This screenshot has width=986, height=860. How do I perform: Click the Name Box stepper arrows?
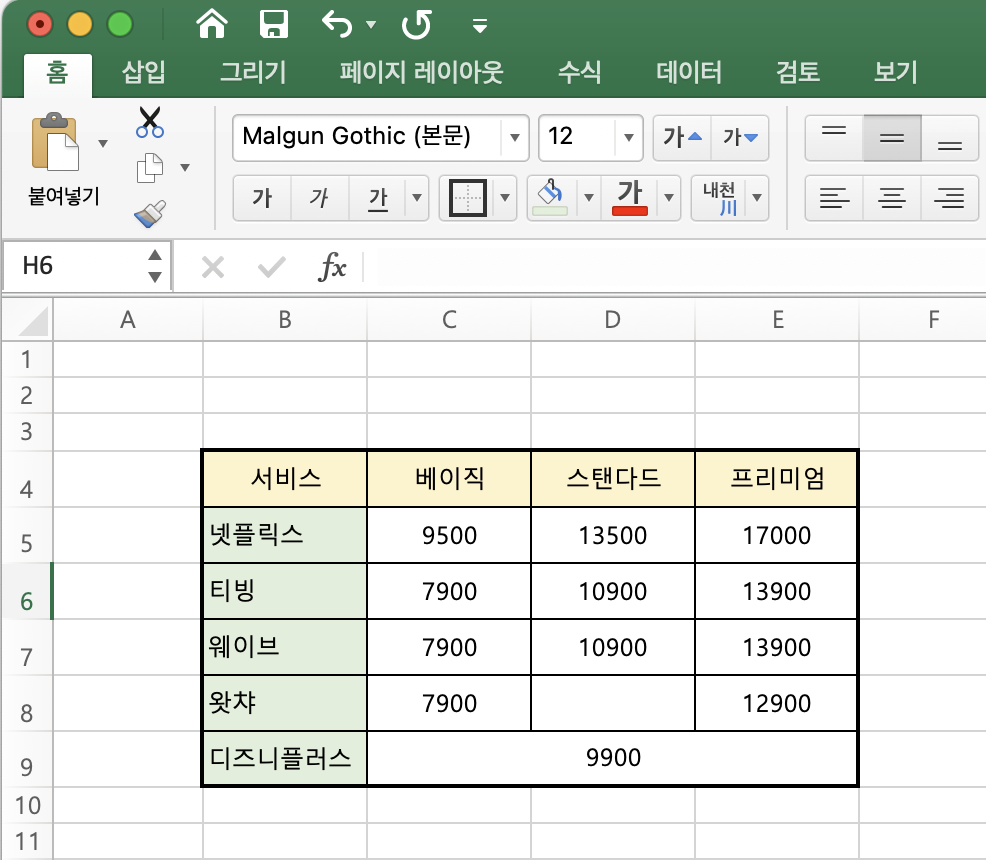tap(155, 266)
